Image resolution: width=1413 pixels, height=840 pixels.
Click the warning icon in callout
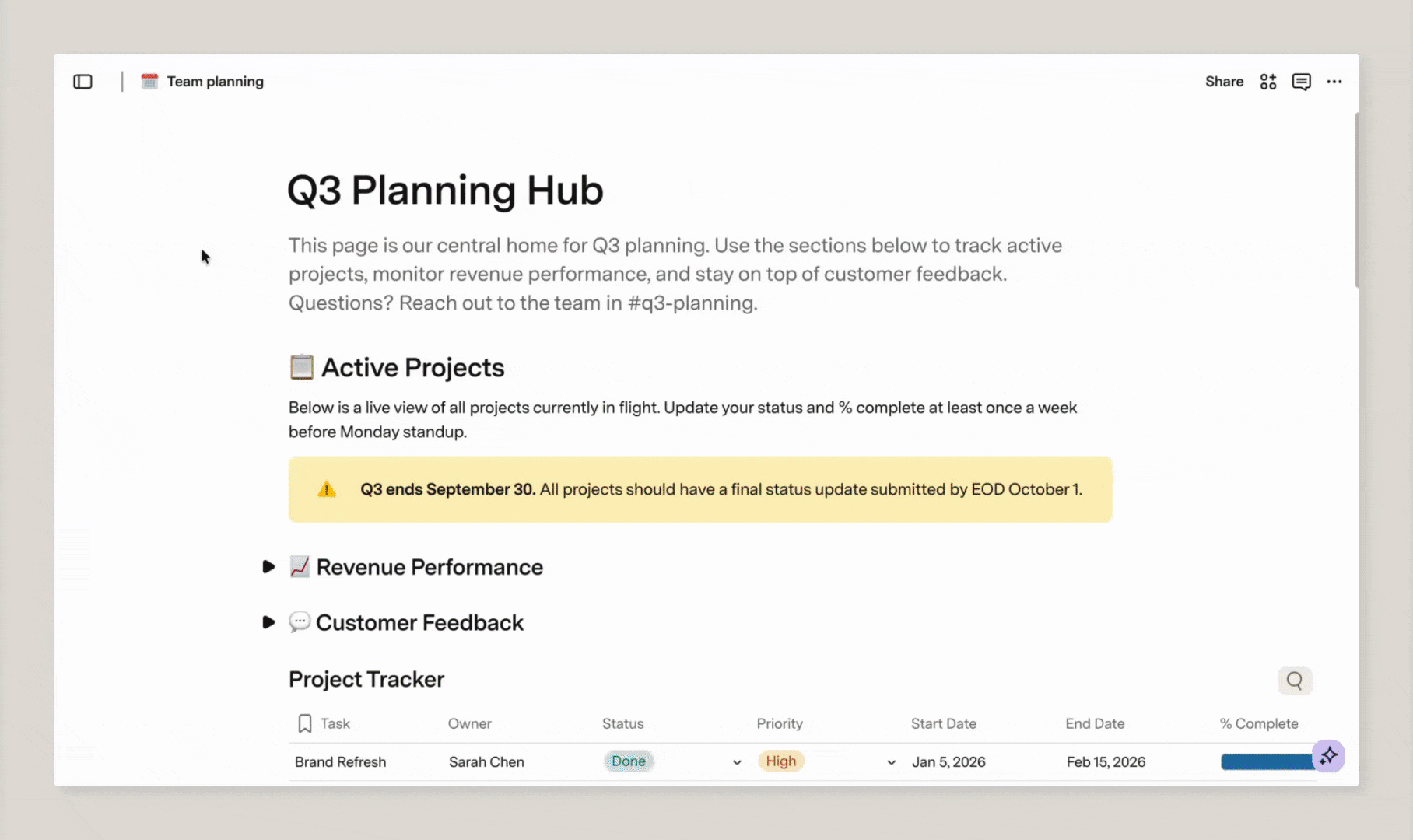tap(327, 489)
